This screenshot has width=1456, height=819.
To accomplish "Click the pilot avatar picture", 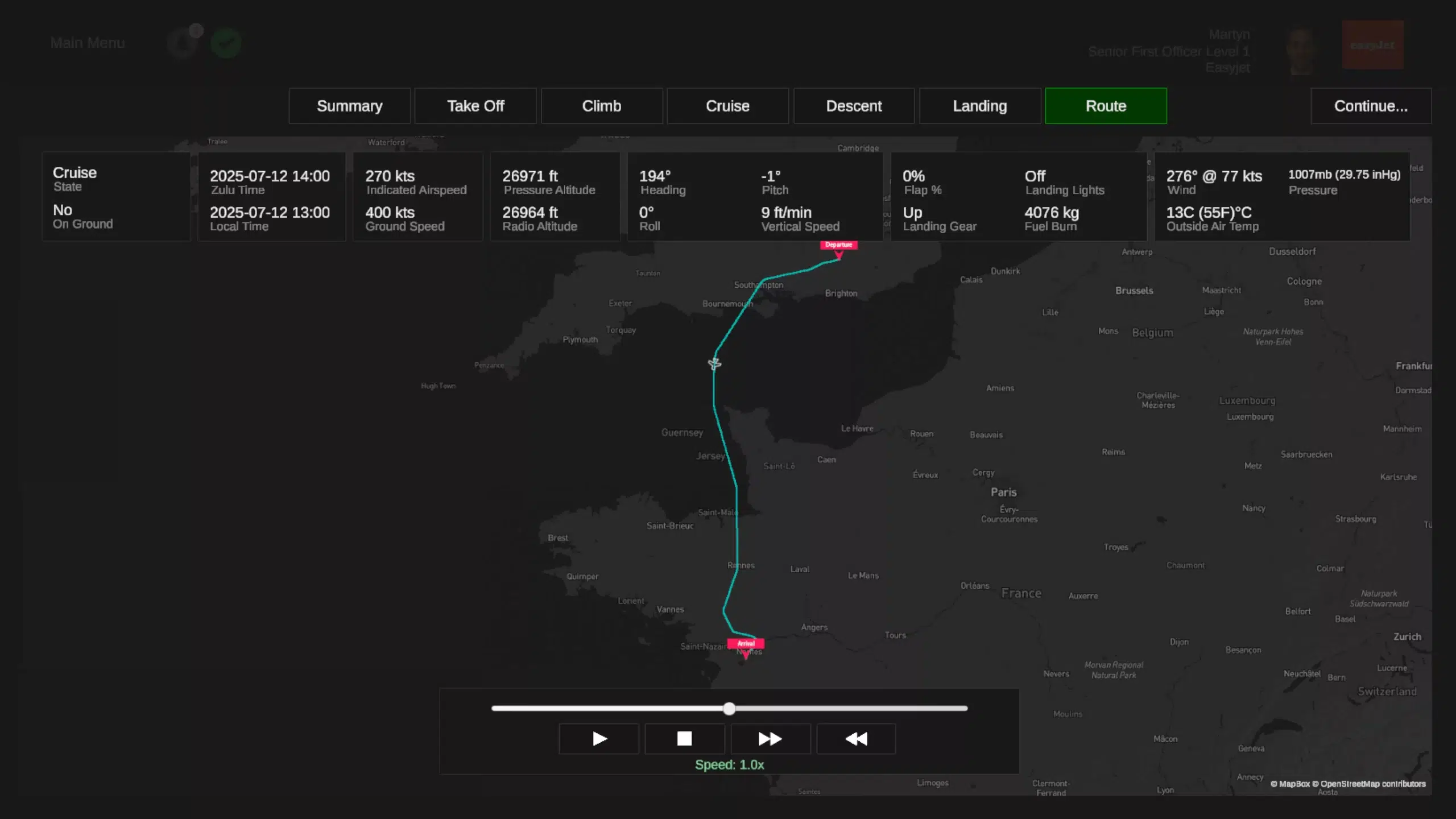I will tap(1301, 50).
